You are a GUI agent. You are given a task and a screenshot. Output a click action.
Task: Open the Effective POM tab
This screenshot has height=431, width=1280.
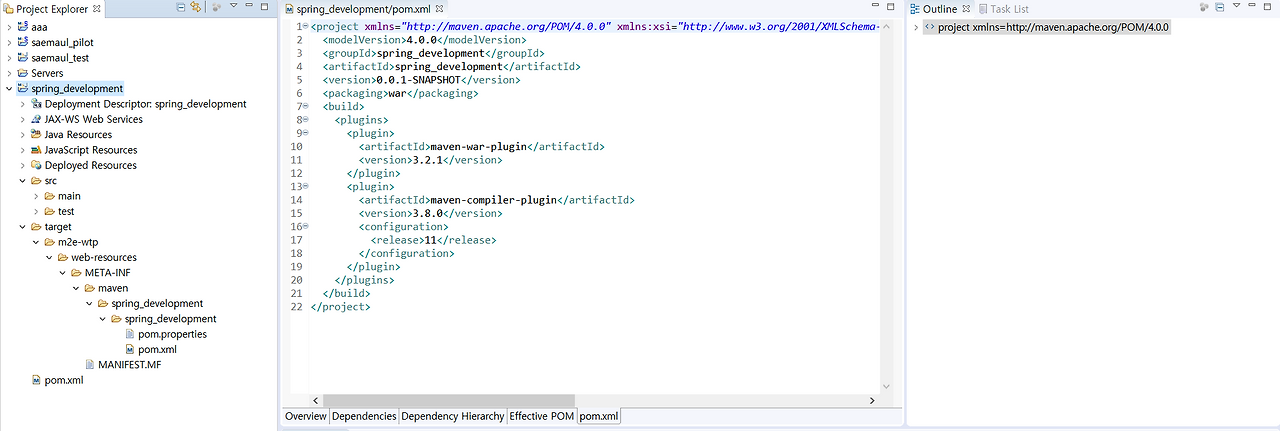(x=541, y=416)
